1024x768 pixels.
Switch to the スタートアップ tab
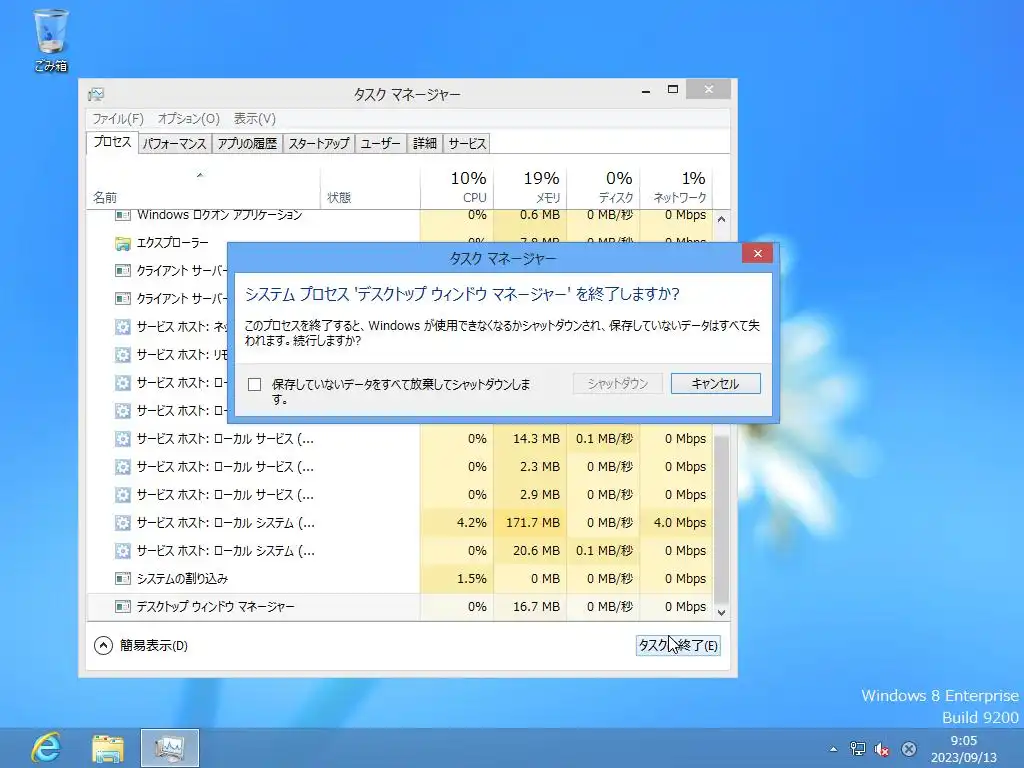click(x=319, y=144)
